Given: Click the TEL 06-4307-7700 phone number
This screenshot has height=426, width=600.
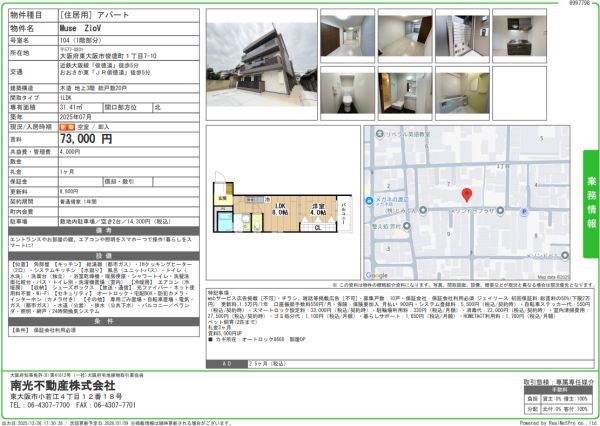Looking at the screenshot, I should click(x=40, y=405).
